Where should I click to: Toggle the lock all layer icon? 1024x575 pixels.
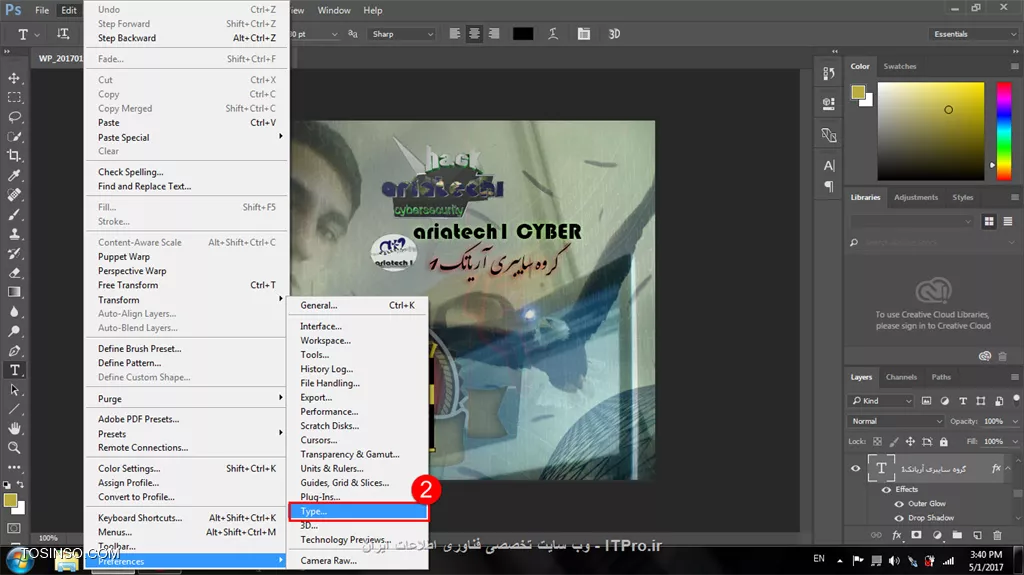click(944, 442)
